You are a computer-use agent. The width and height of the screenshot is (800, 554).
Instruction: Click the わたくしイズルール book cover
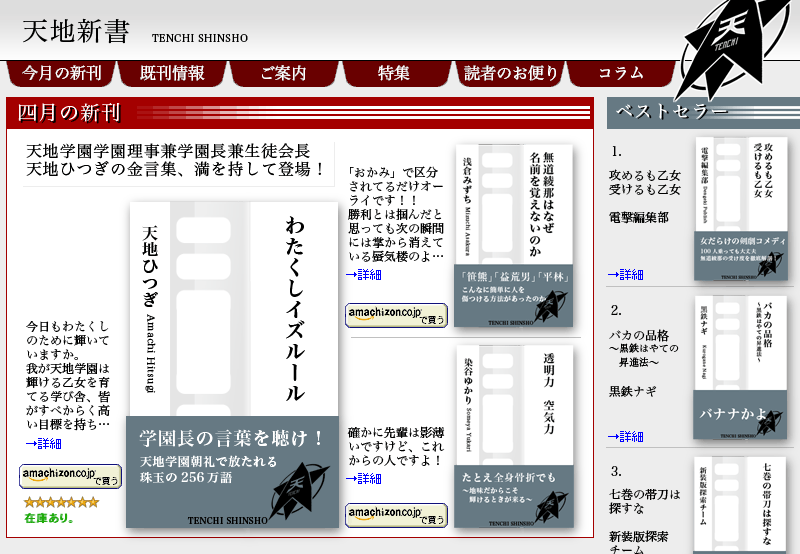[233, 364]
